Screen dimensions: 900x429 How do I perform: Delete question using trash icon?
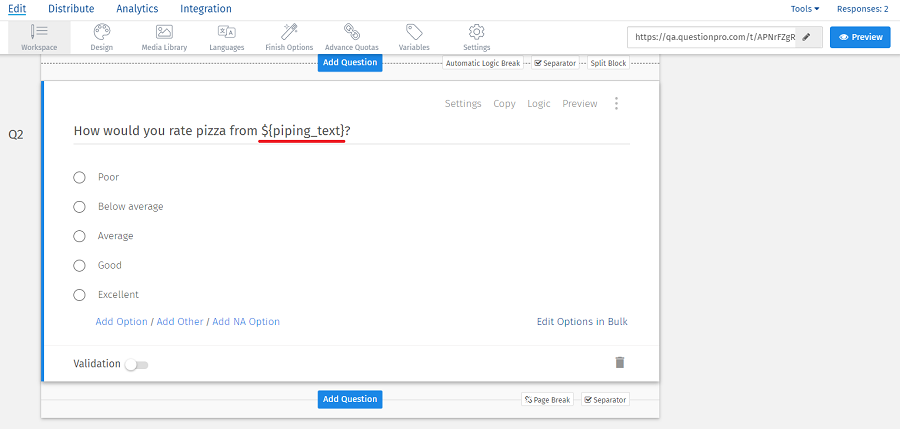pos(620,363)
